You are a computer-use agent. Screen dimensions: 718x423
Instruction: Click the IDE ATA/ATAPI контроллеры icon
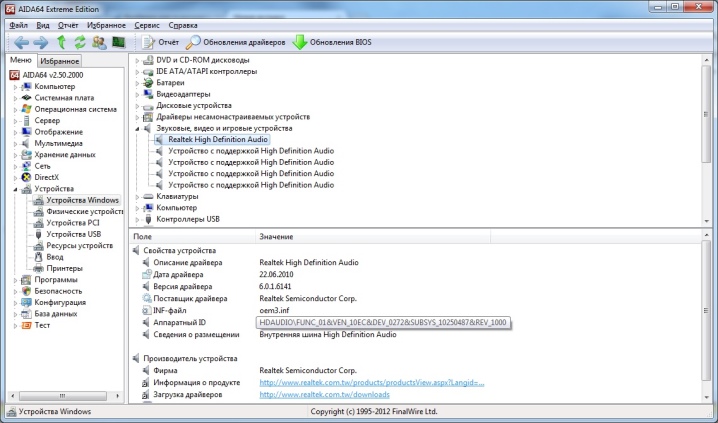148,72
